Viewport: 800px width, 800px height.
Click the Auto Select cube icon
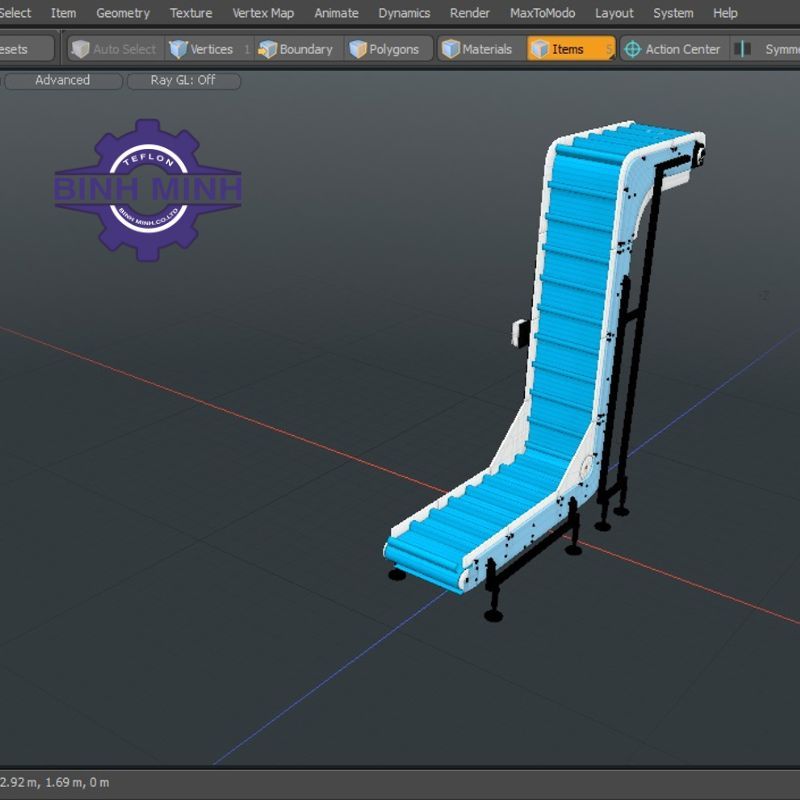81,49
